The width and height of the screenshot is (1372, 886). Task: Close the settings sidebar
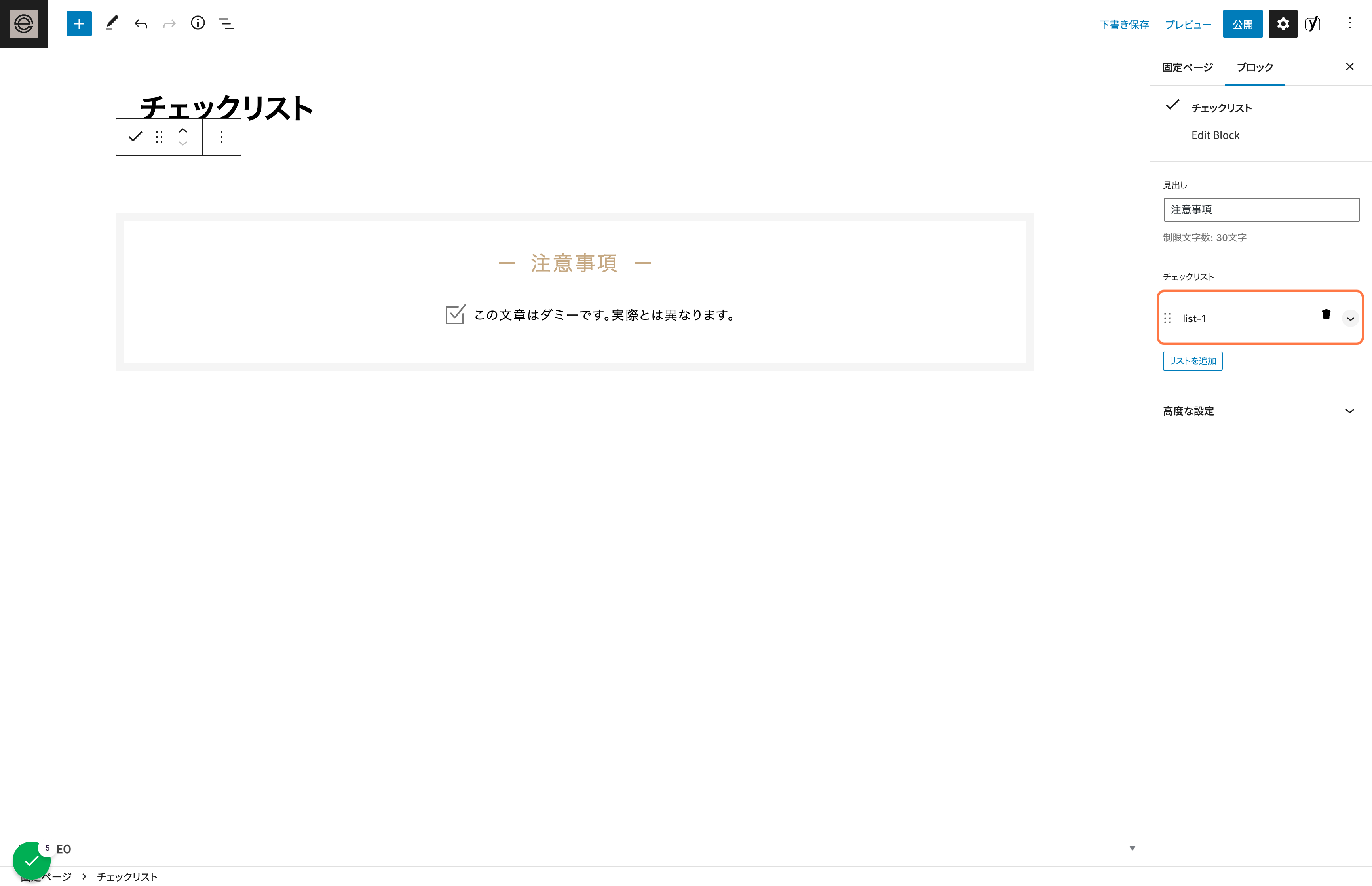1349,67
